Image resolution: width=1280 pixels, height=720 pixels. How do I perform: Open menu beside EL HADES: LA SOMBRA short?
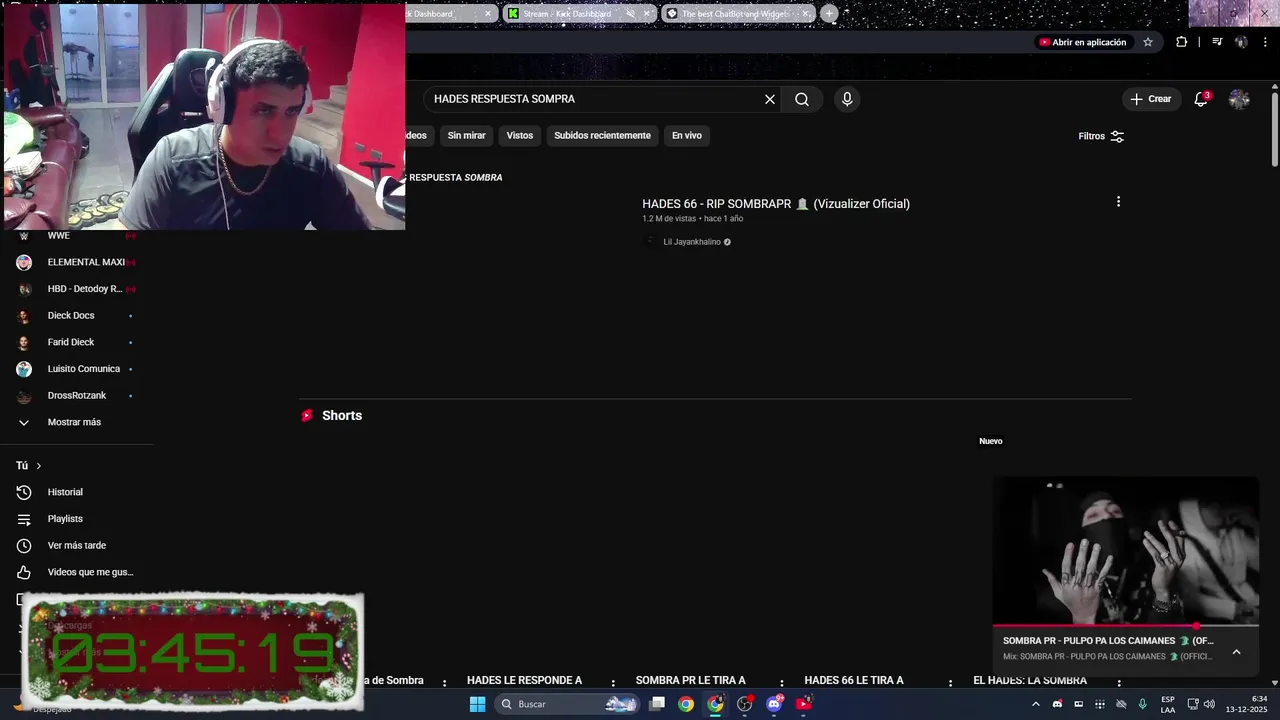[x=1120, y=684]
